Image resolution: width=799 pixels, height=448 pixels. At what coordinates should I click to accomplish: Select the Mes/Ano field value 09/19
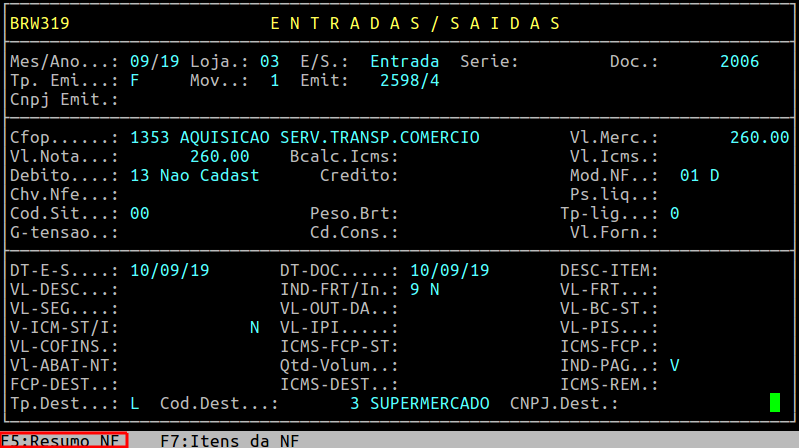point(155,61)
